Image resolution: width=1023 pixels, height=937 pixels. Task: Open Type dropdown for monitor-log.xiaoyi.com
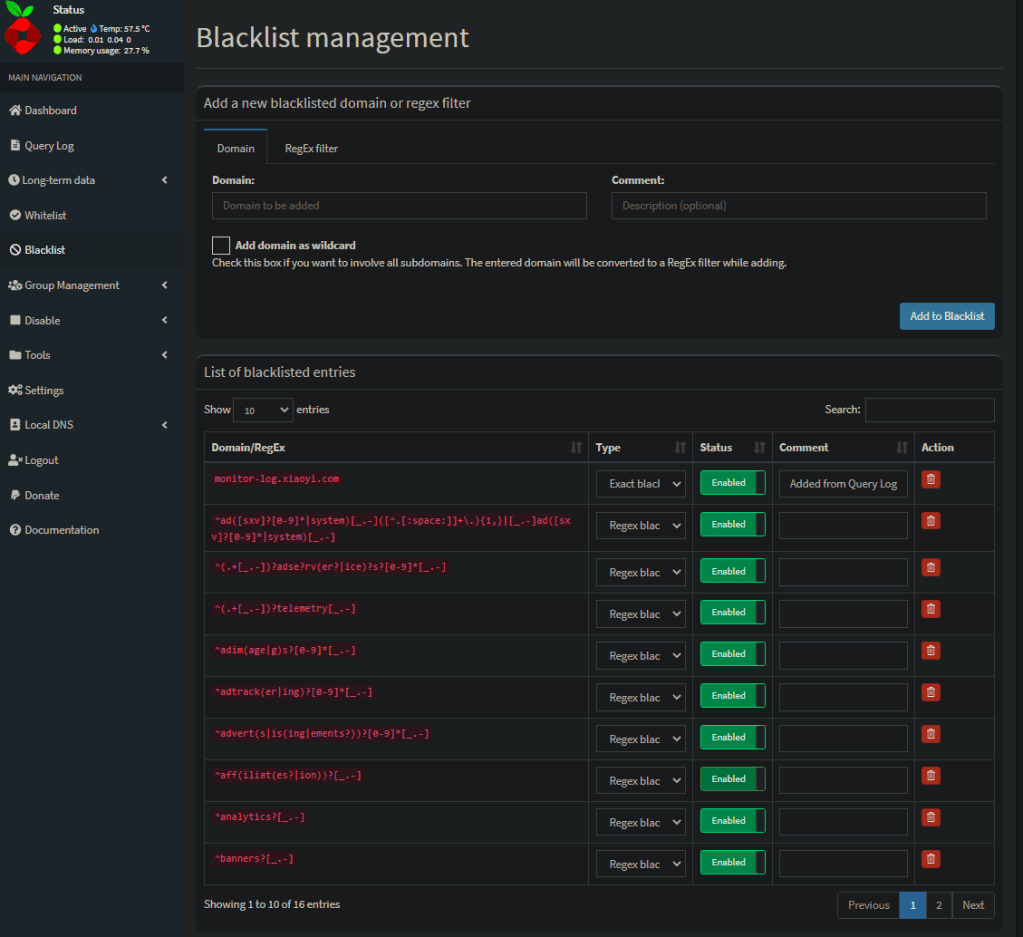click(x=640, y=484)
